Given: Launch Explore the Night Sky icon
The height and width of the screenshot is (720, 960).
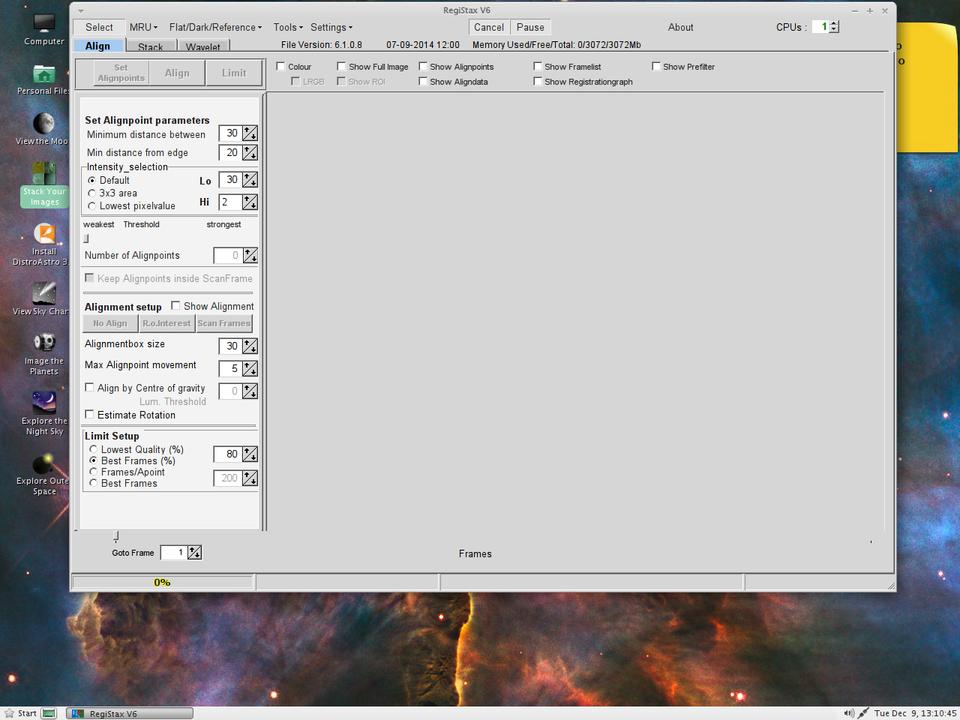Looking at the screenshot, I should [x=44, y=403].
